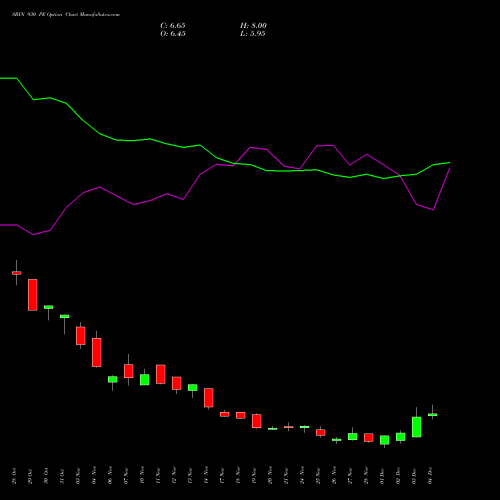
Task: Select the 04 Dec date label
Action: pos(430,476)
